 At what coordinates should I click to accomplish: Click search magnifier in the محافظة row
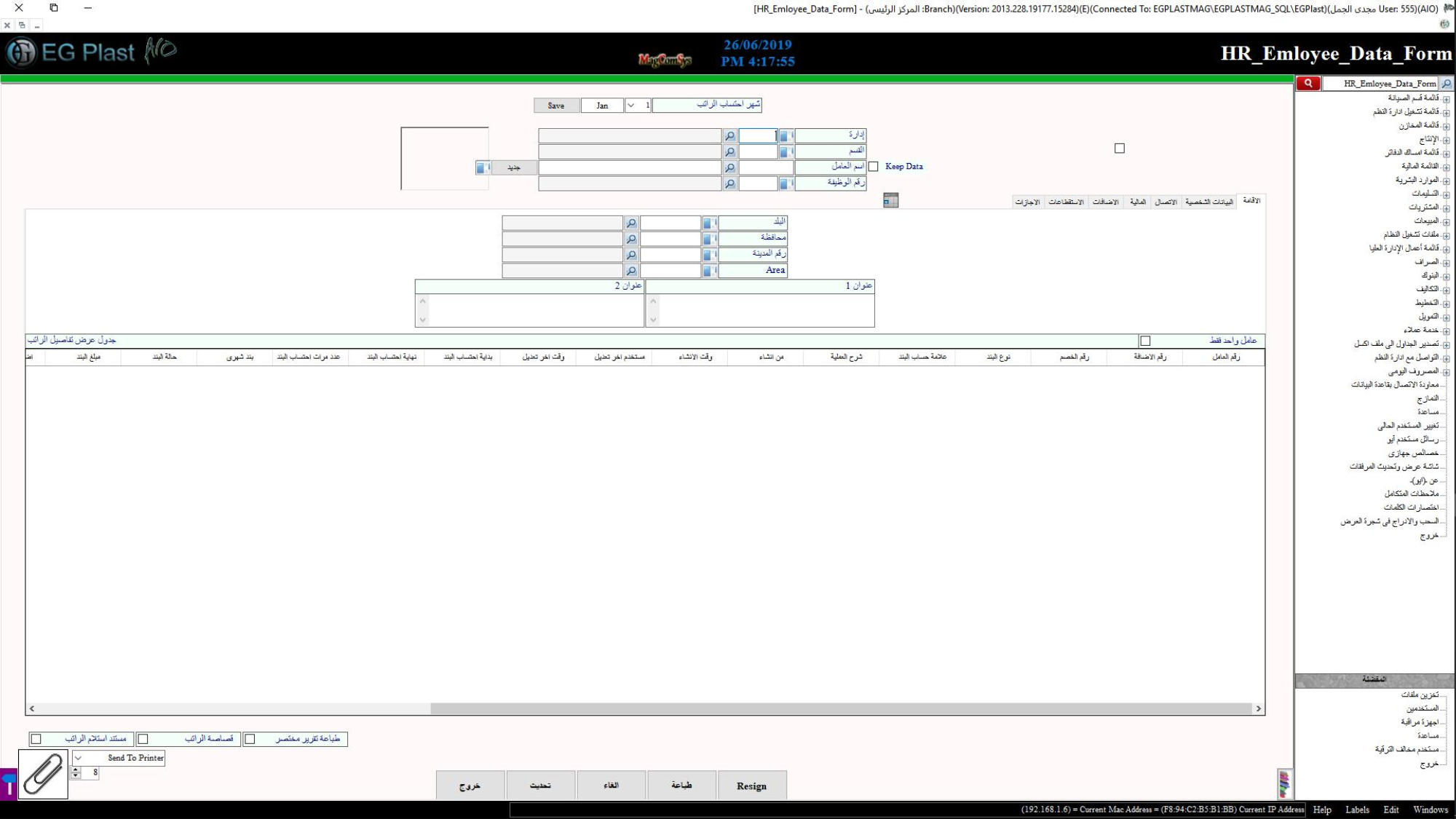pos(631,239)
